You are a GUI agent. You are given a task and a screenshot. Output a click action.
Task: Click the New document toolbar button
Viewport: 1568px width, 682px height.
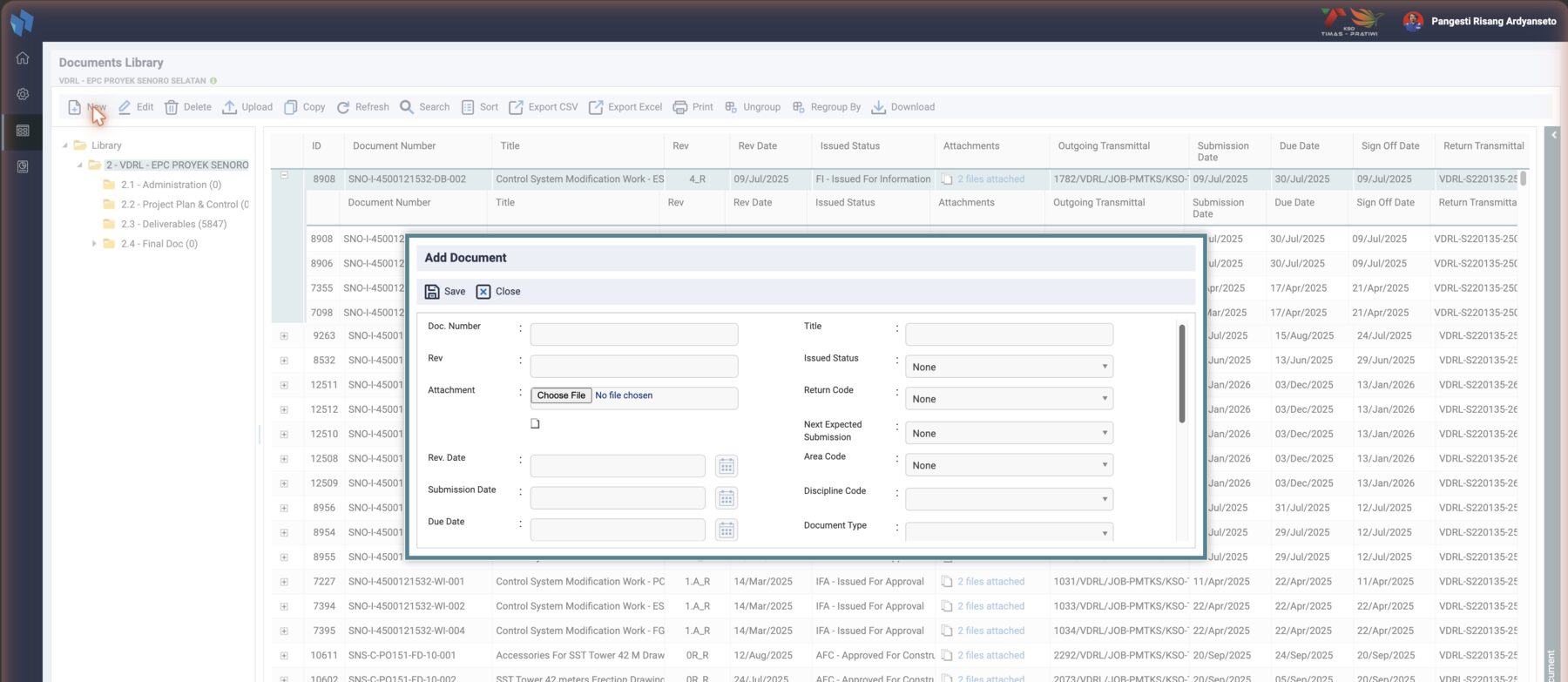pyautogui.click(x=86, y=107)
